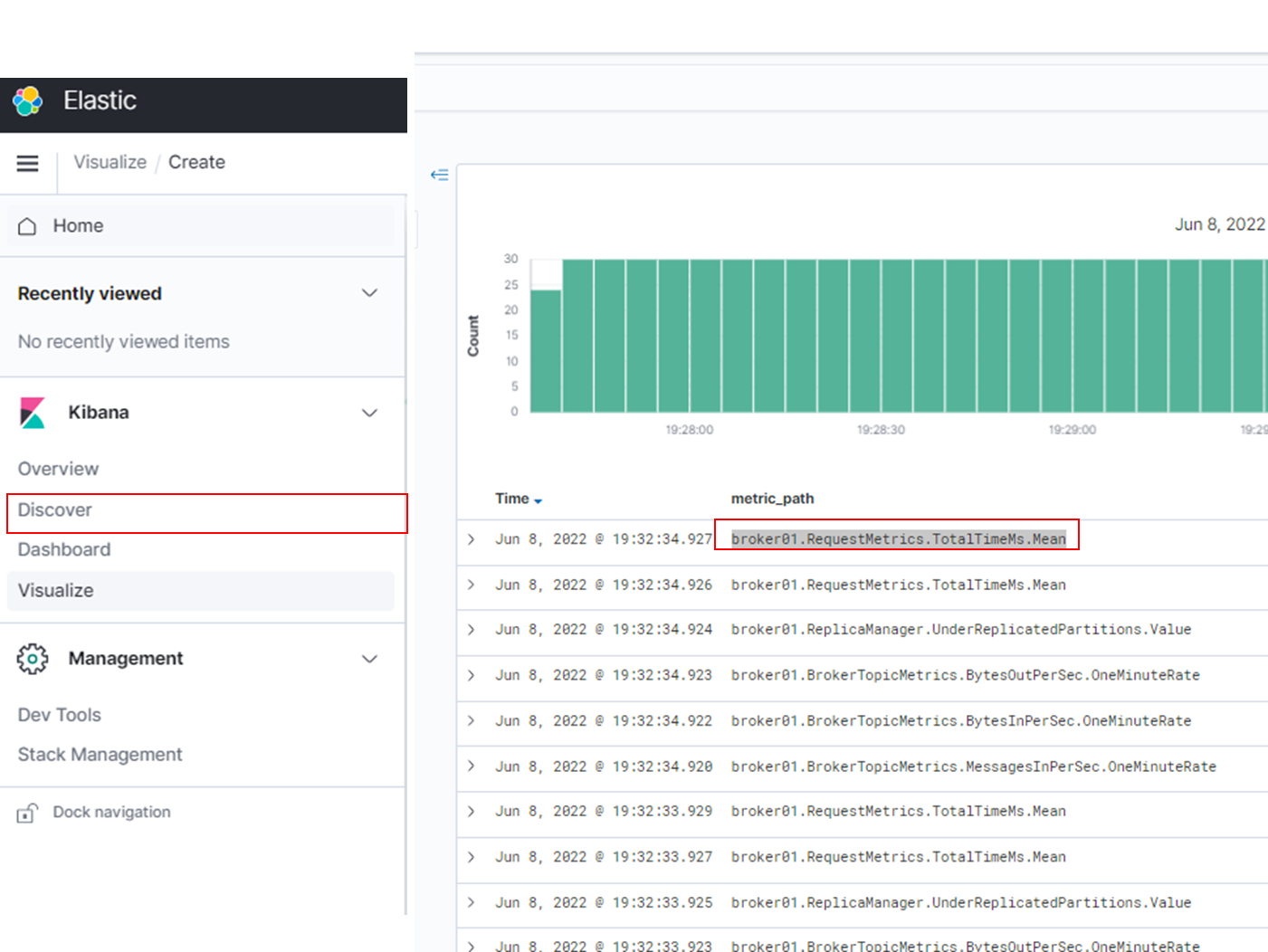Click the MessagesInPerSec.OneMinuteRate metric path
The width and height of the screenshot is (1268, 952).
click(974, 766)
